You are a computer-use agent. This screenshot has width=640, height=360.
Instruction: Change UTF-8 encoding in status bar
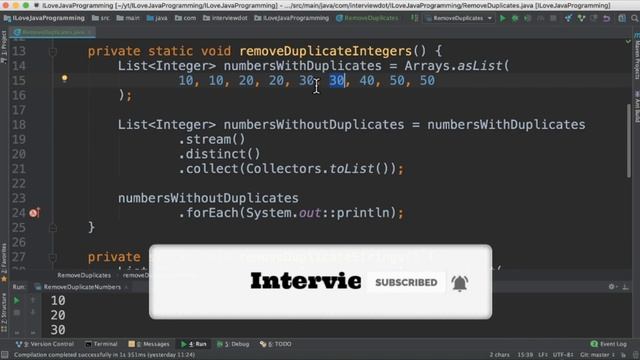563,355
